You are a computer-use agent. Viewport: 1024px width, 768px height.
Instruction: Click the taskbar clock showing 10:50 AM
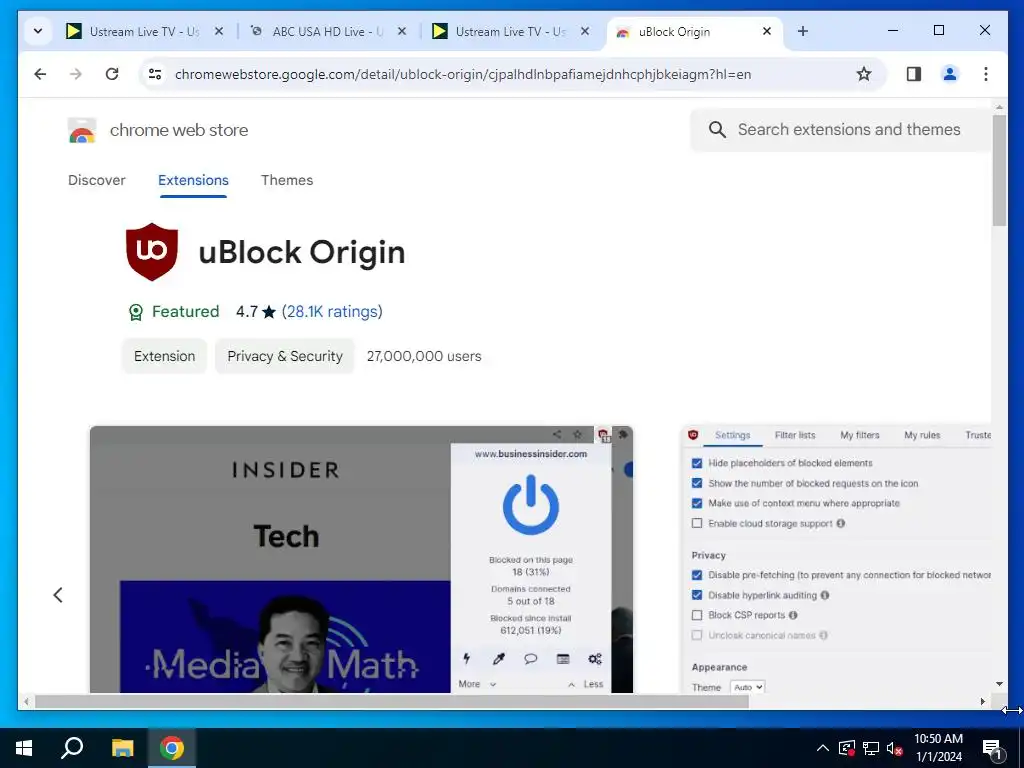pyautogui.click(x=938, y=748)
